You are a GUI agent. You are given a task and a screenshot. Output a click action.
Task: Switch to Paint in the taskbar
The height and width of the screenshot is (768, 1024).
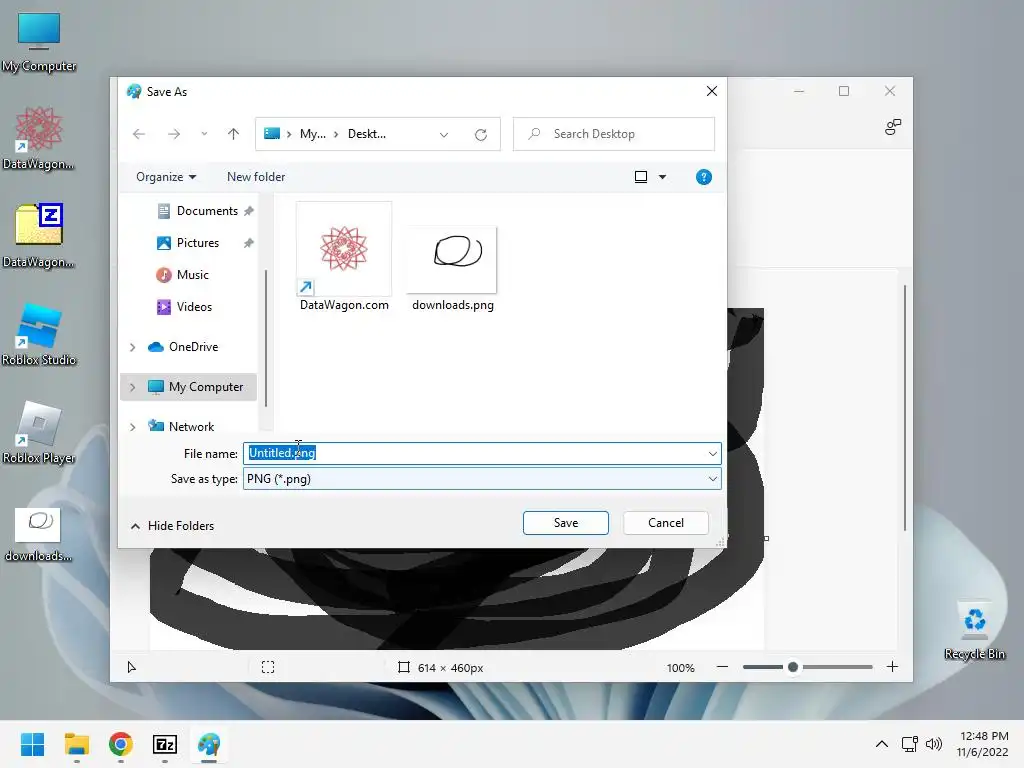209,744
